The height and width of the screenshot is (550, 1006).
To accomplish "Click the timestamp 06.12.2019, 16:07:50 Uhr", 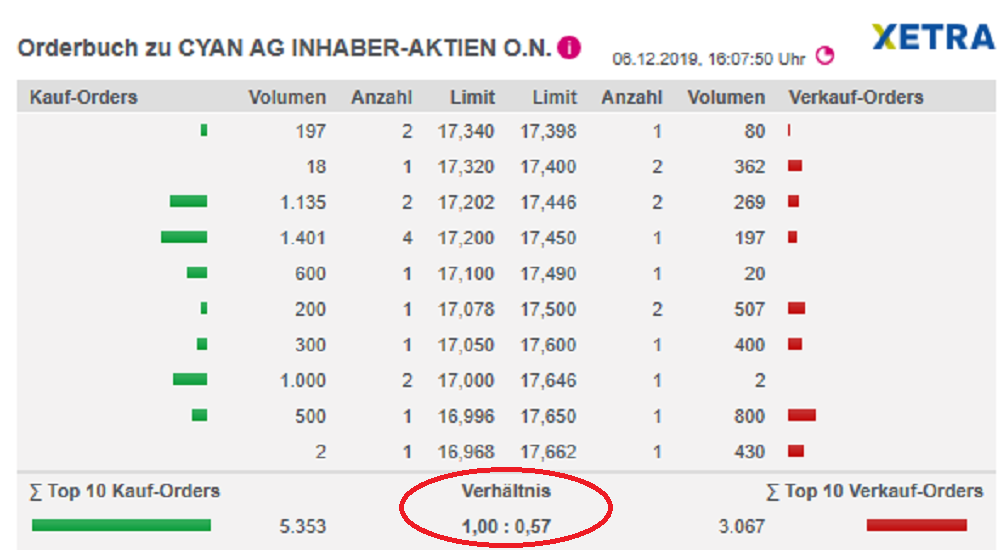I will [709, 59].
